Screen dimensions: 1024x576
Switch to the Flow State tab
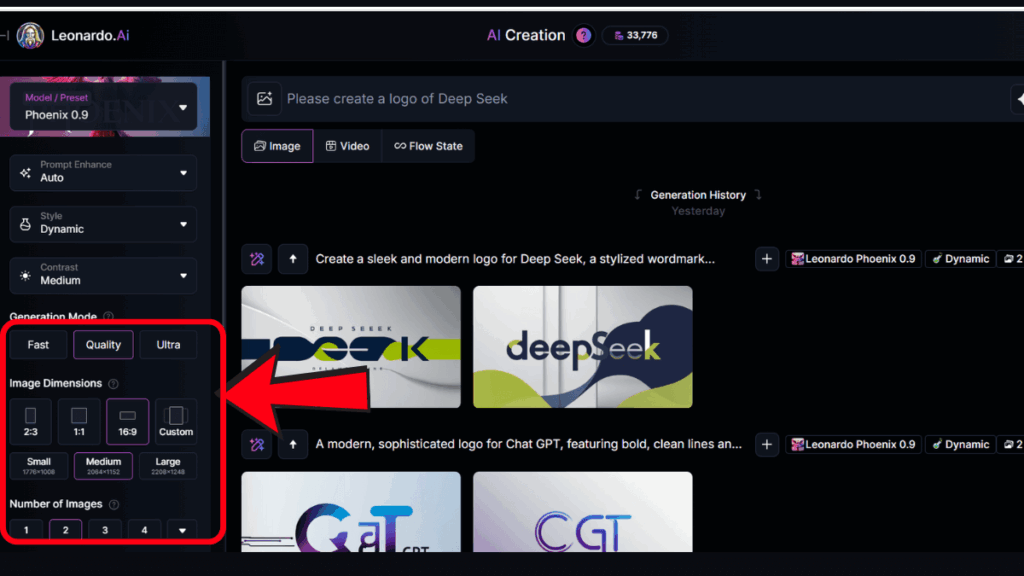pyautogui.click(x=428, y=146)
